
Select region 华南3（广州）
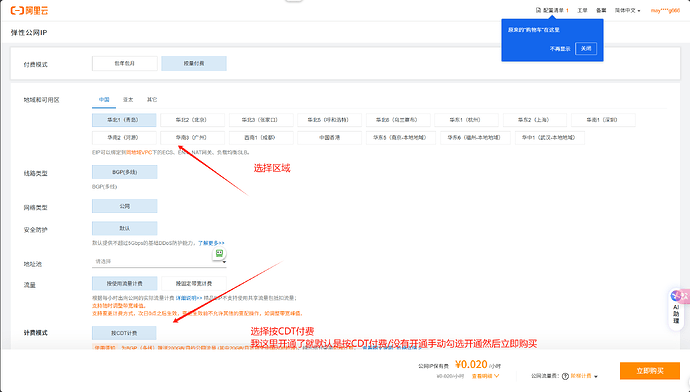pyautogui.click(x=192, y=138)
